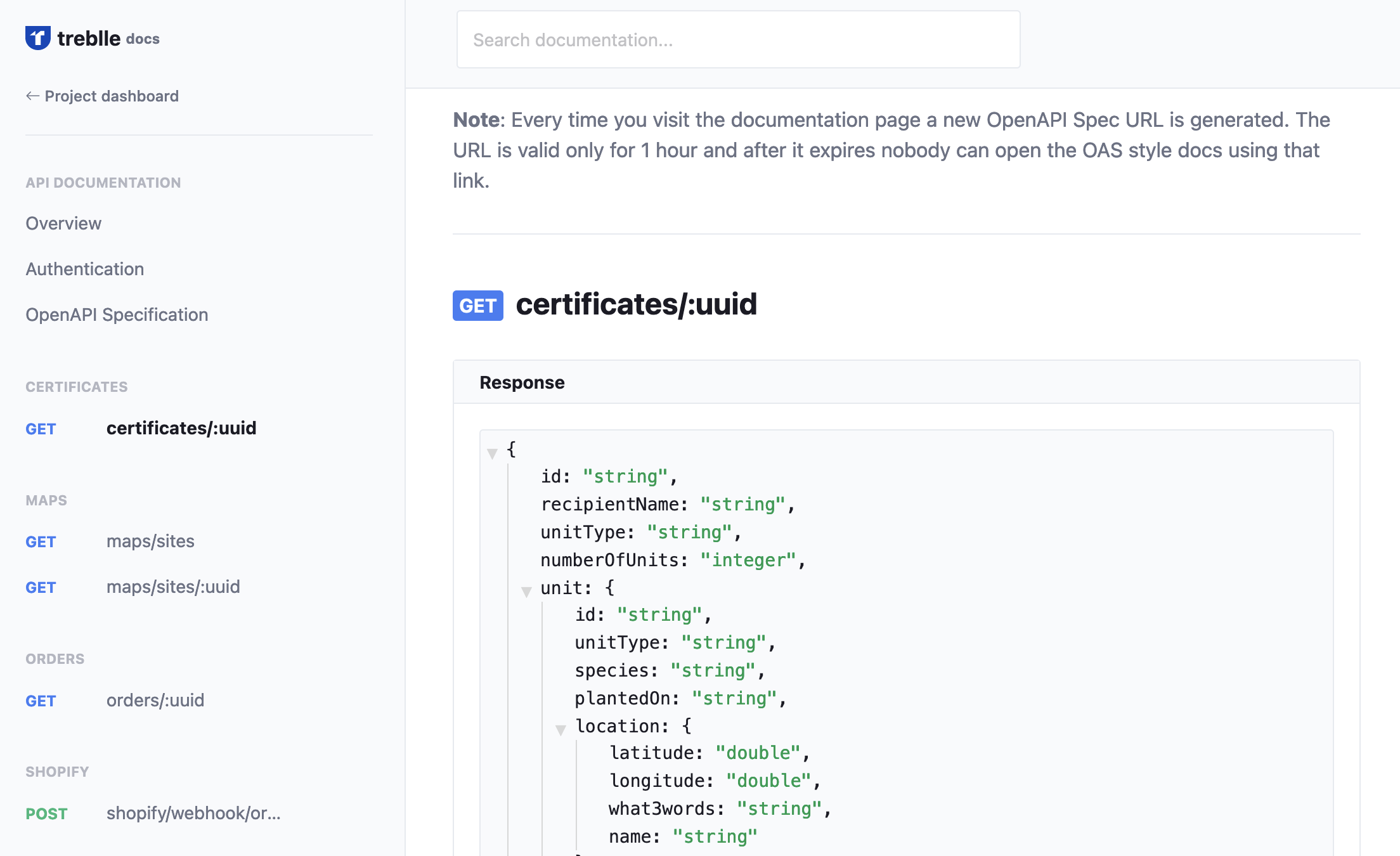Click the longitude: "double" line
The width and height of the screenshot is (1400, 856).
715,781
